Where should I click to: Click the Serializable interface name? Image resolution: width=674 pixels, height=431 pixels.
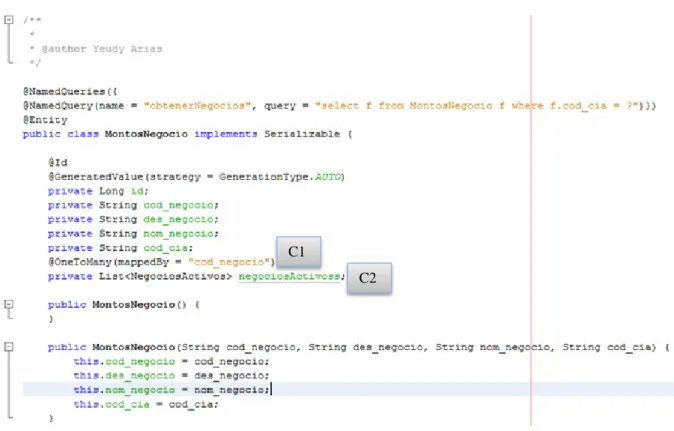[302, 134]
